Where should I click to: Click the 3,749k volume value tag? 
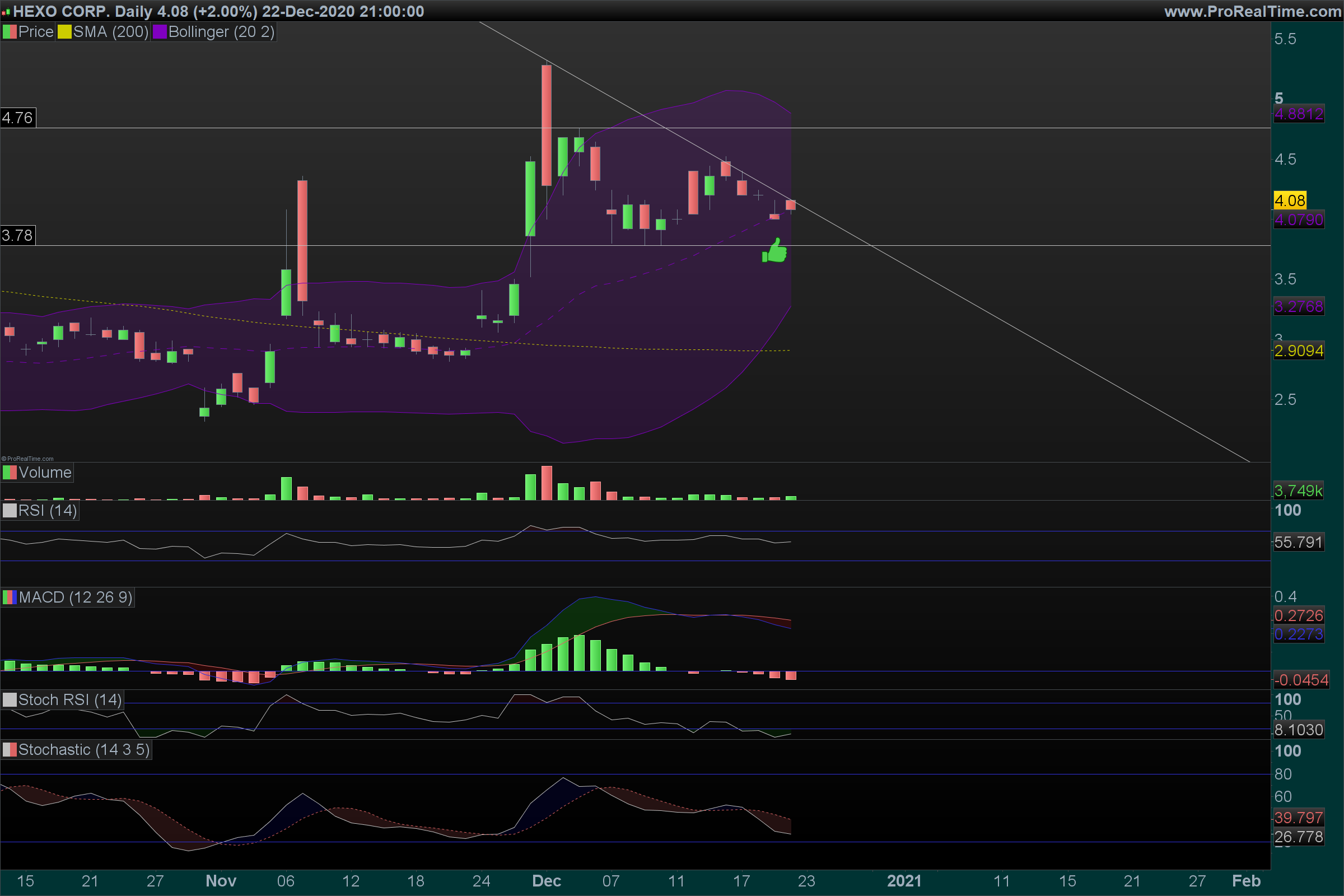pyautogui.click(x=1298, y=491)
